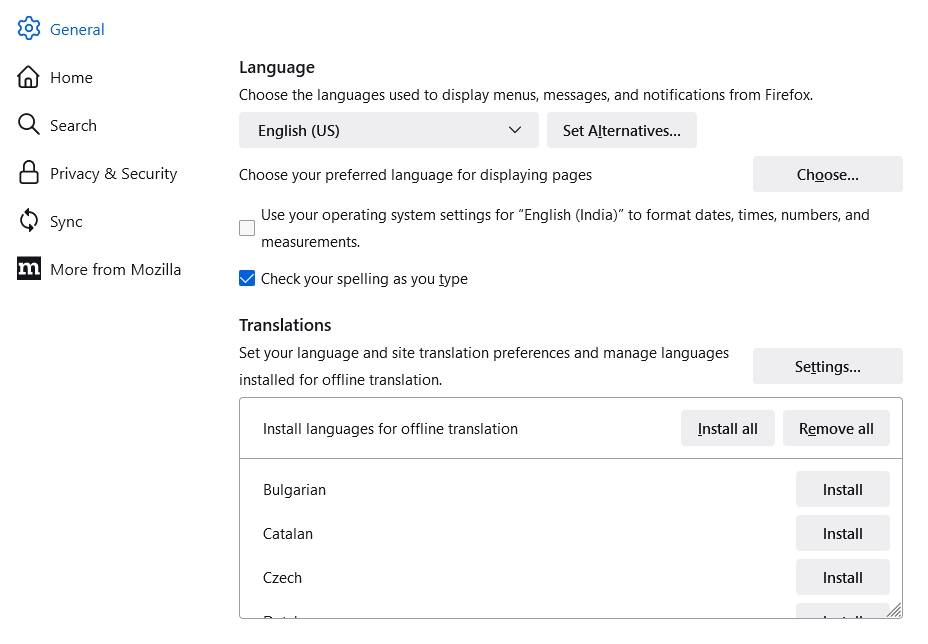Click the Home house icon
This screenshot has height=644, width=928.
(28, 77)
